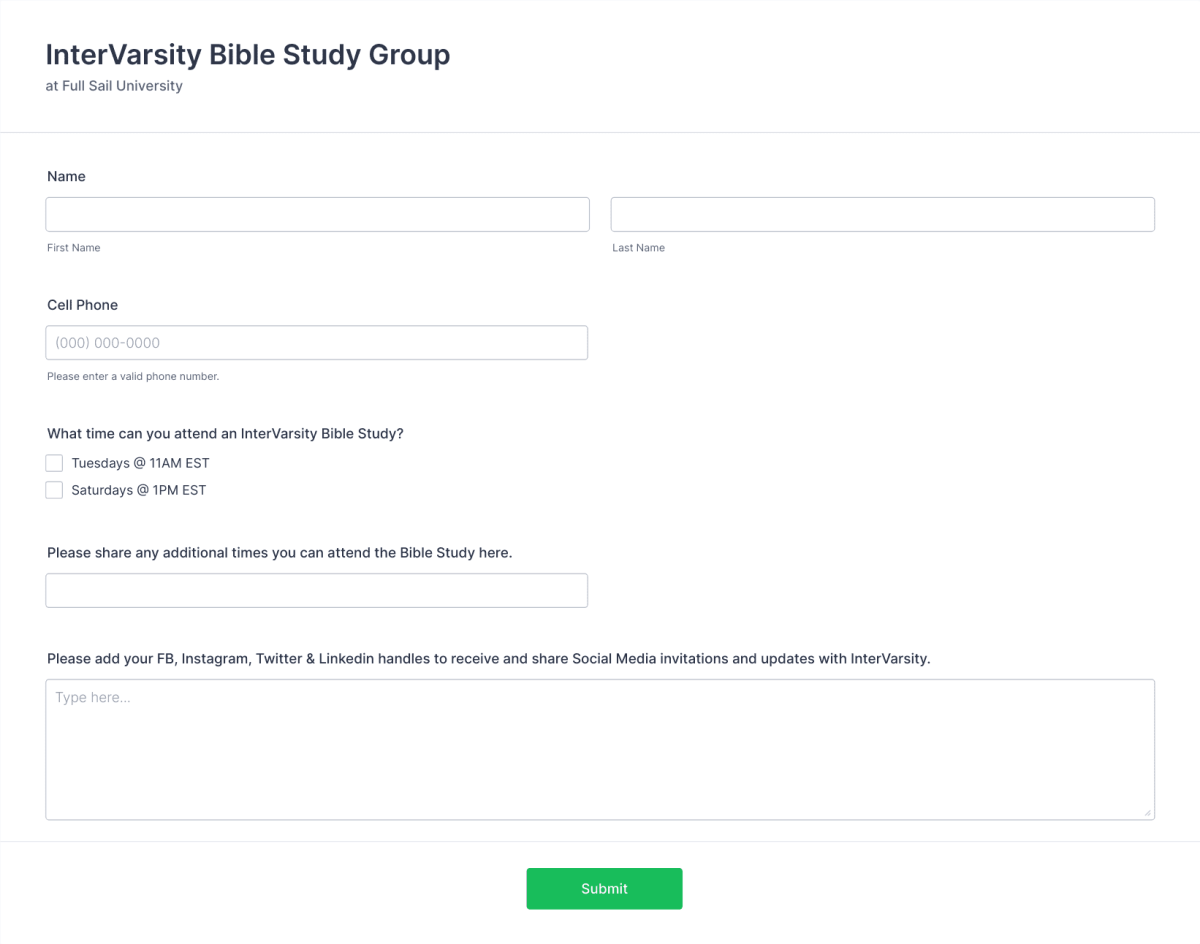Image resolution: width=1200 pixels, height=944 pixels.
Task: Click the Cell Phone label
Action: pyautogui.click(x=82, y=305)
